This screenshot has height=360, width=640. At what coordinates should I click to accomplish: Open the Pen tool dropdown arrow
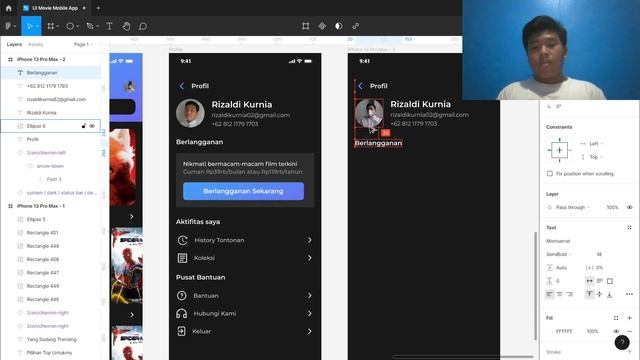pos(98,26)
